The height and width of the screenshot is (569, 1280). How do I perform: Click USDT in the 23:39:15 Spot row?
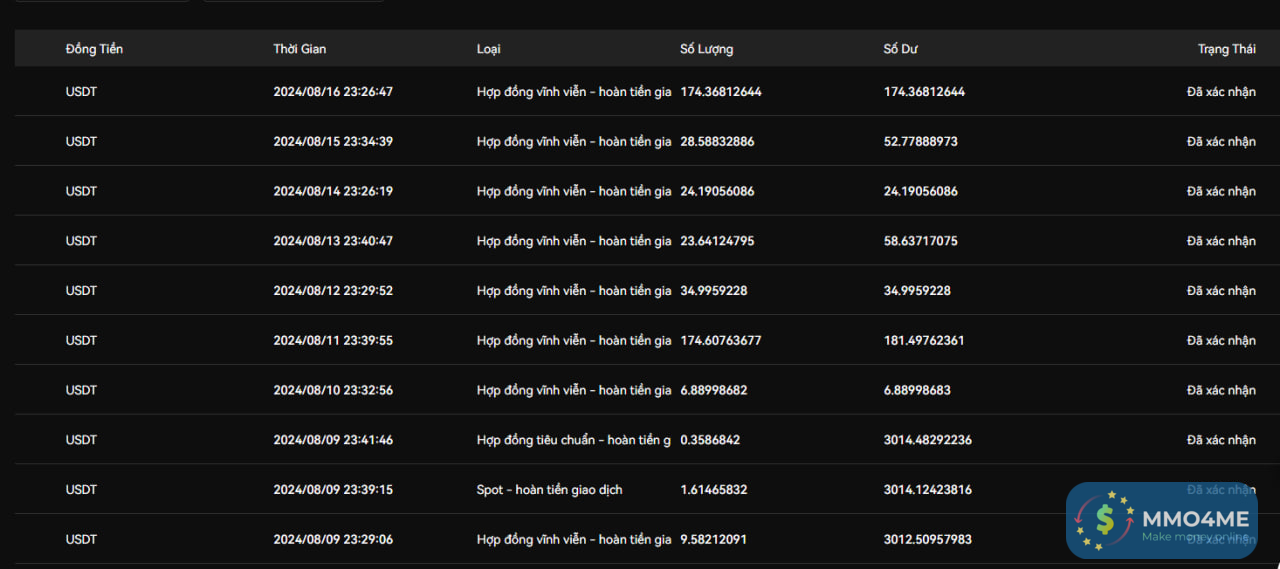(81, 490)
